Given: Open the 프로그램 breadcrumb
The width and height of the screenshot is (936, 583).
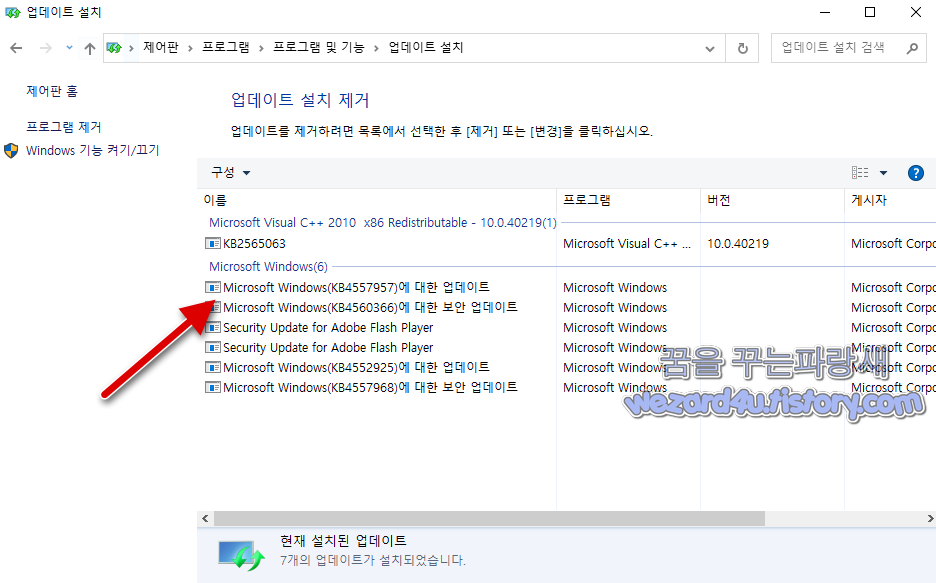Looking at the screenshot, I should (226, 48).
